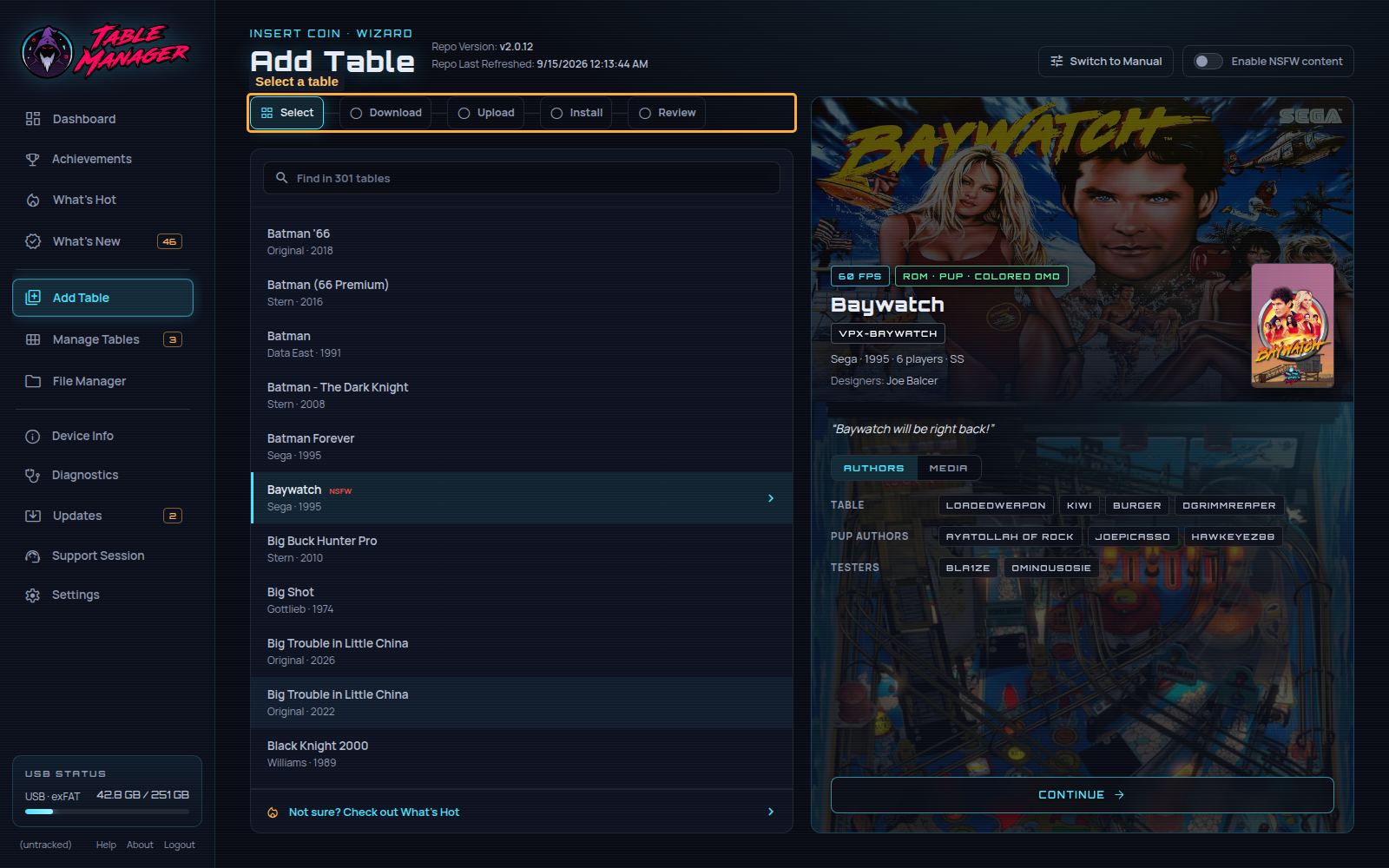Image resolution: width=1389 pixels, height=868 pixels.
Task: Click the Diagnostics stethoscope icon
Action: (x=33, y=475)
